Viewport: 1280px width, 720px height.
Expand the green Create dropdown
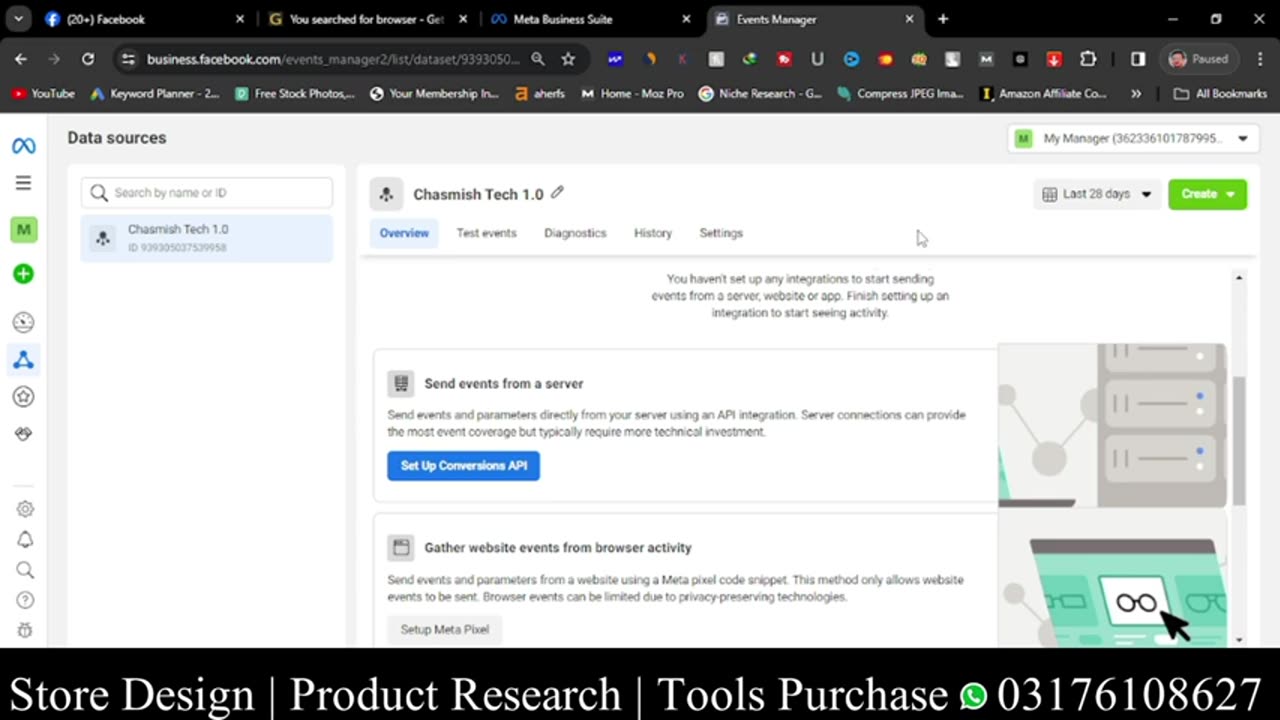pos(1207,194)
